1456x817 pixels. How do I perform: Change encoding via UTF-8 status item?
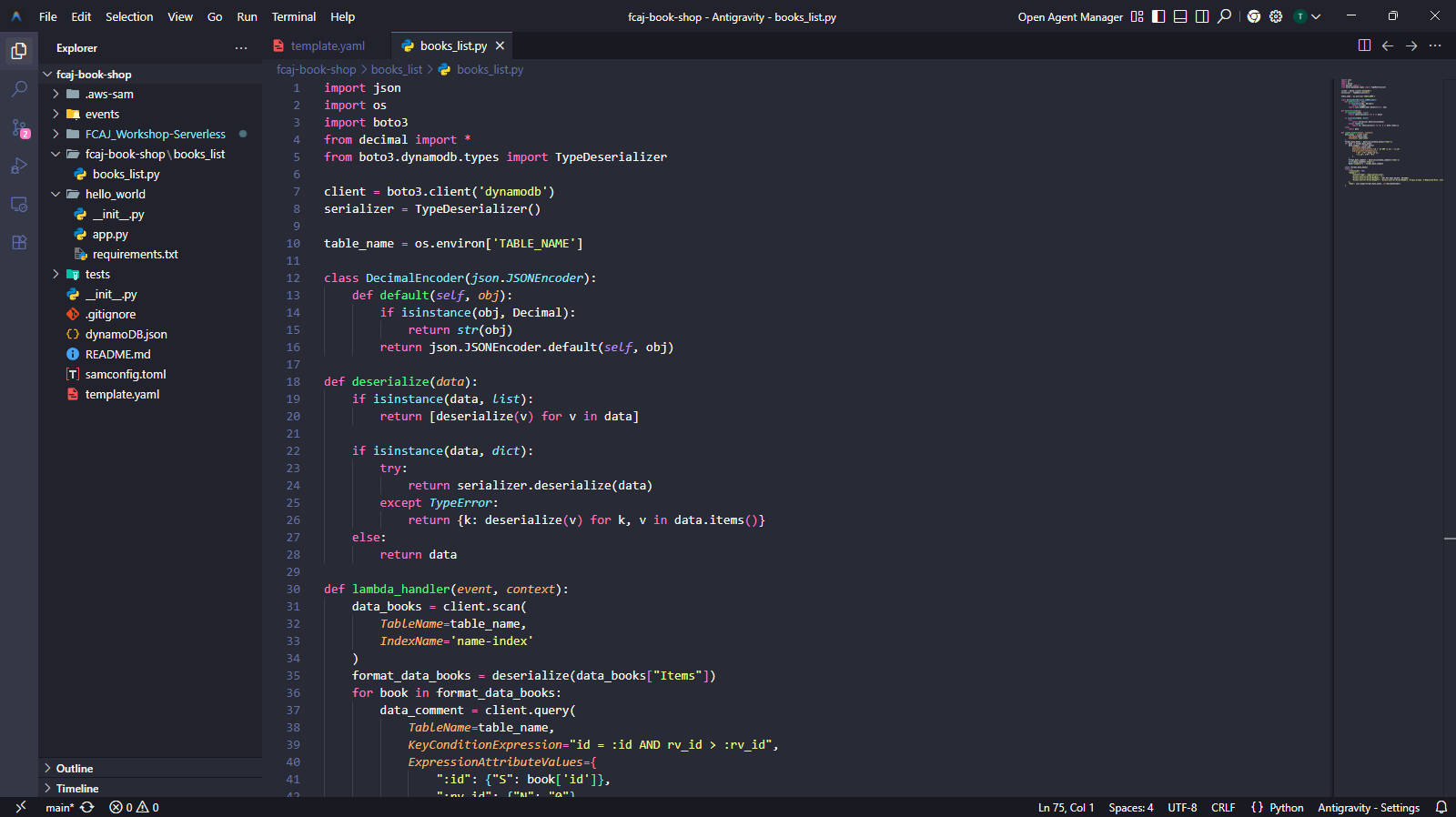click(x=1182, y=807)
